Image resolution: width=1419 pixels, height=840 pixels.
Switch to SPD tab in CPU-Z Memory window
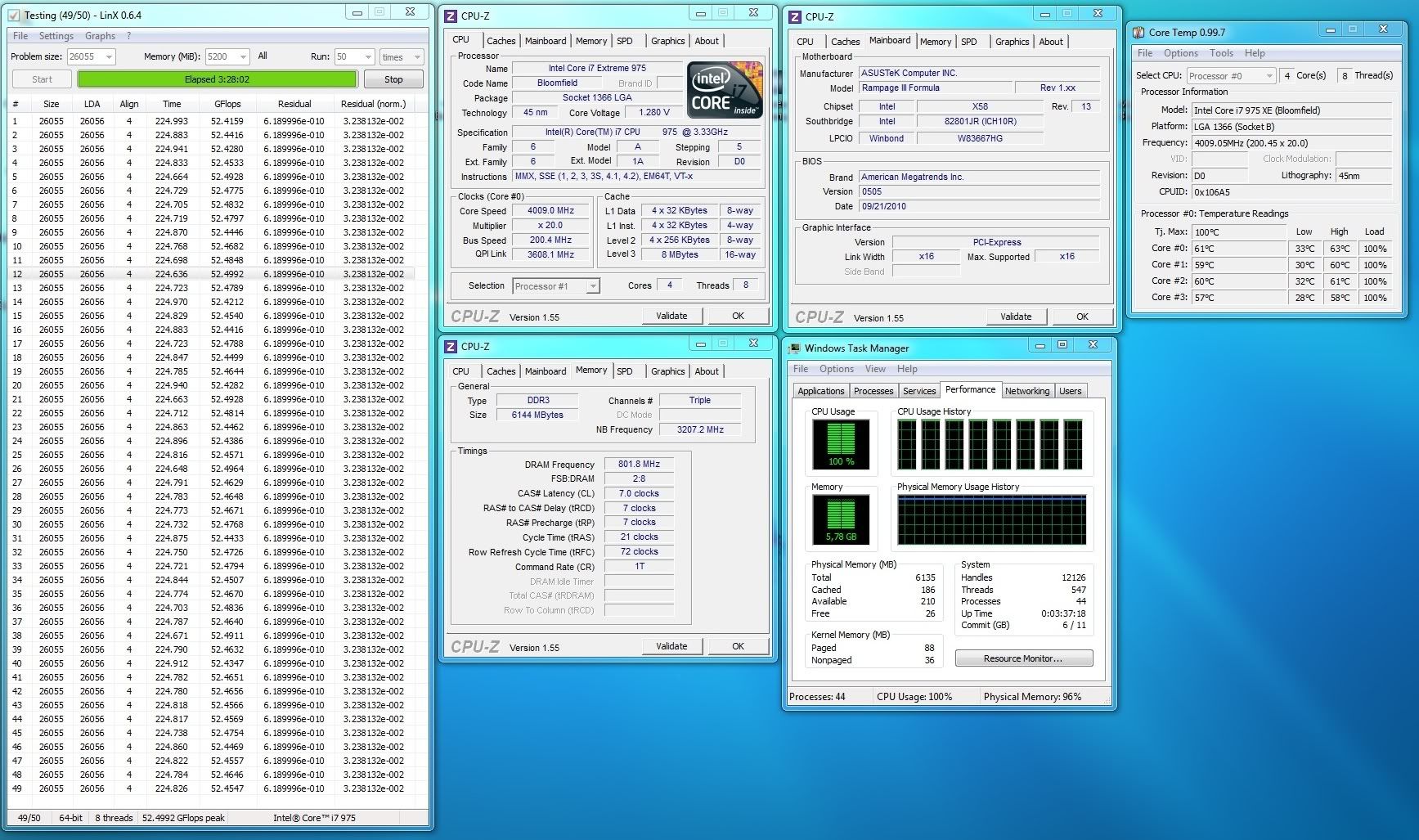625,371
